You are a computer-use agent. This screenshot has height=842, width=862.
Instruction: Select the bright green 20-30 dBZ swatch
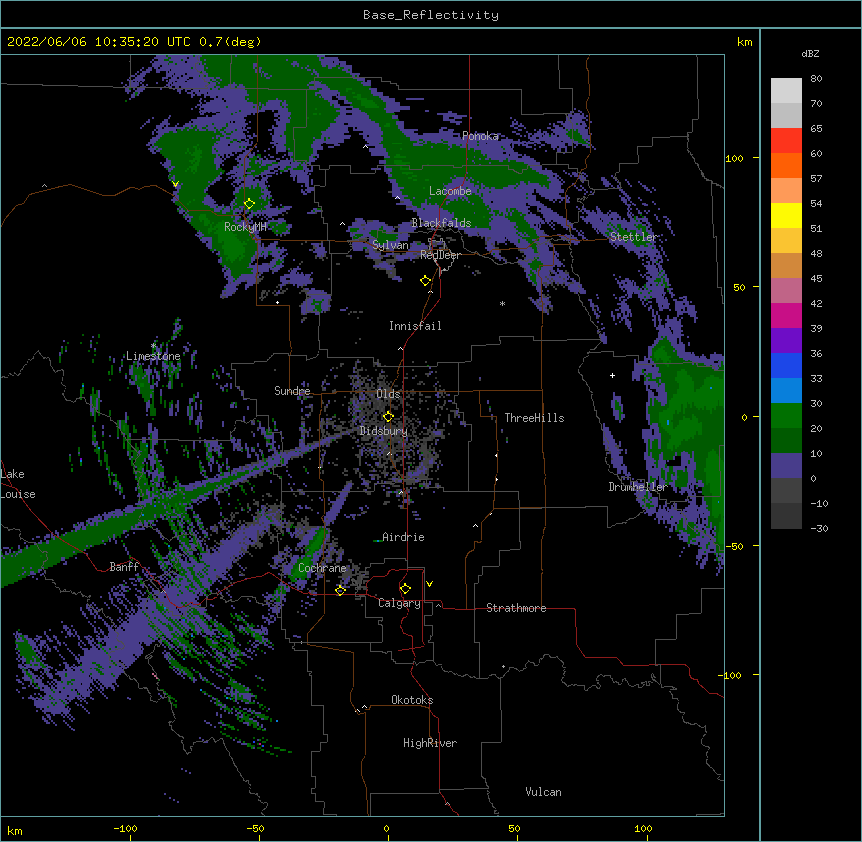pyautogui.click(x=786, y=416)
